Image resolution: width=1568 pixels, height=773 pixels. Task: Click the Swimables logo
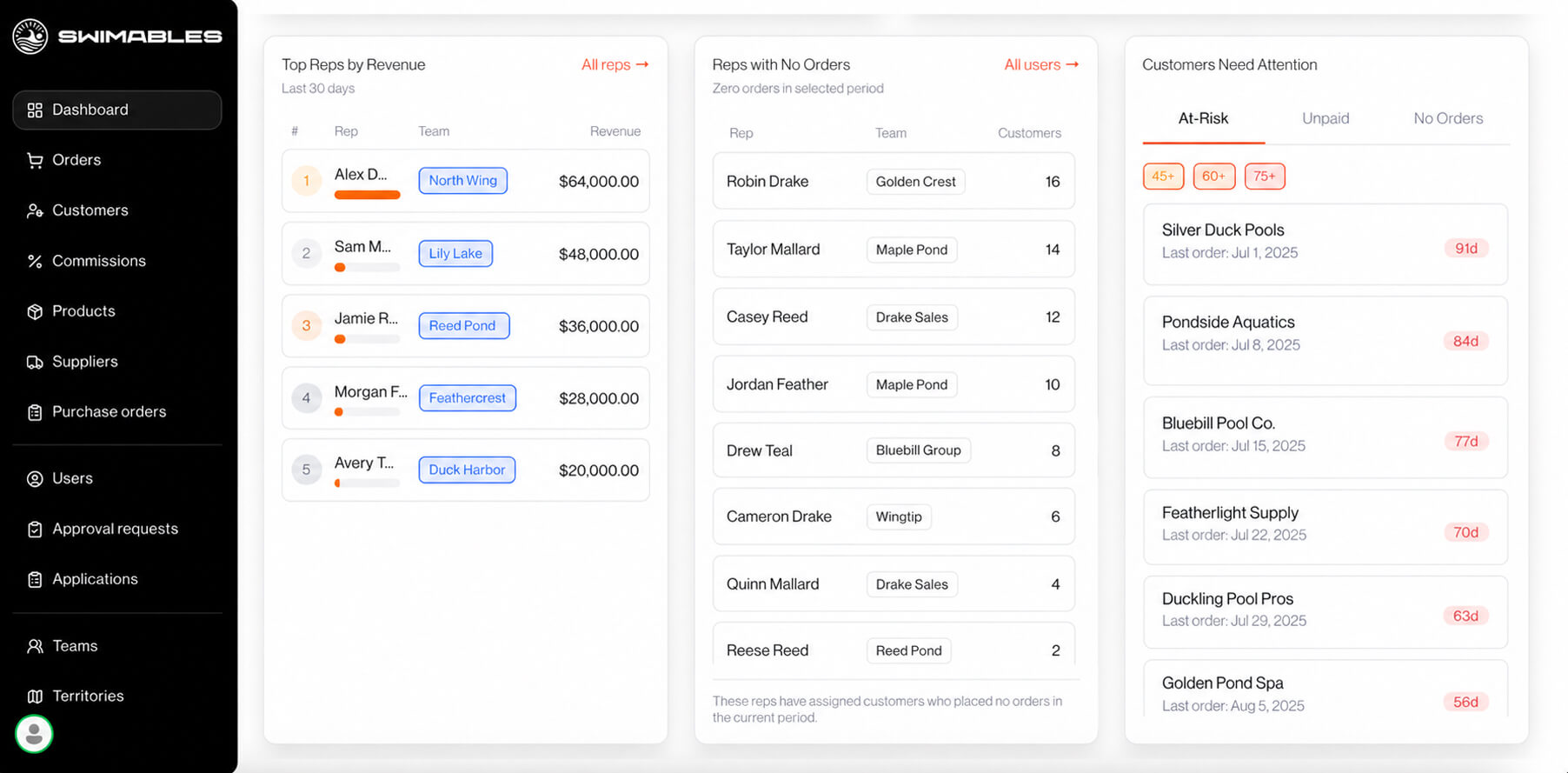point(117,37)
